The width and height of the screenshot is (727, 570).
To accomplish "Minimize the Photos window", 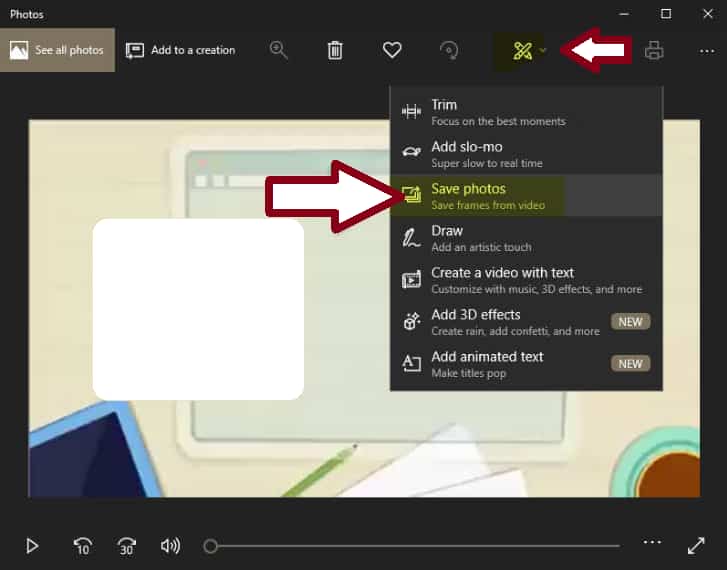I will click(x=624, y=14).
